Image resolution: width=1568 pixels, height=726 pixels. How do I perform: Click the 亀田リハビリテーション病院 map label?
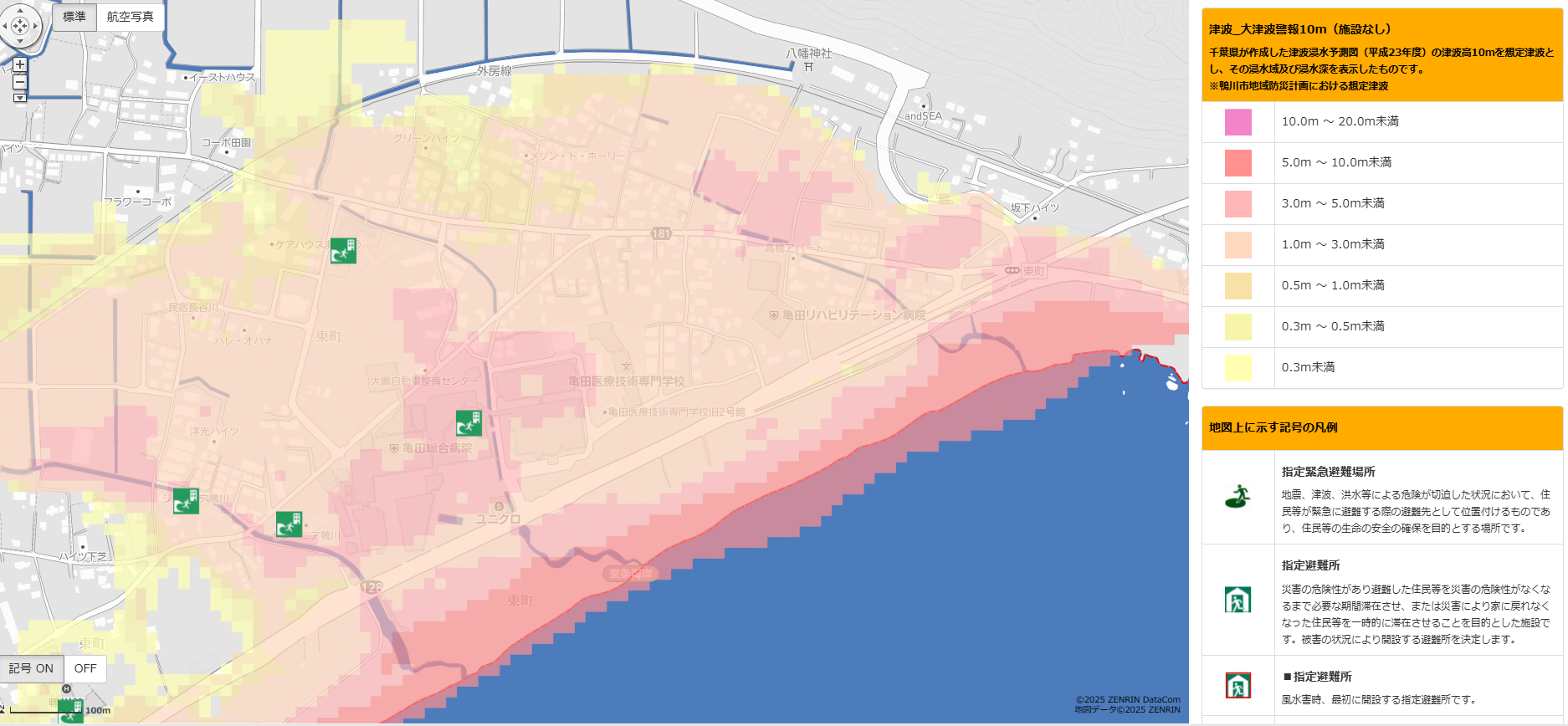(x=853, y=315)
